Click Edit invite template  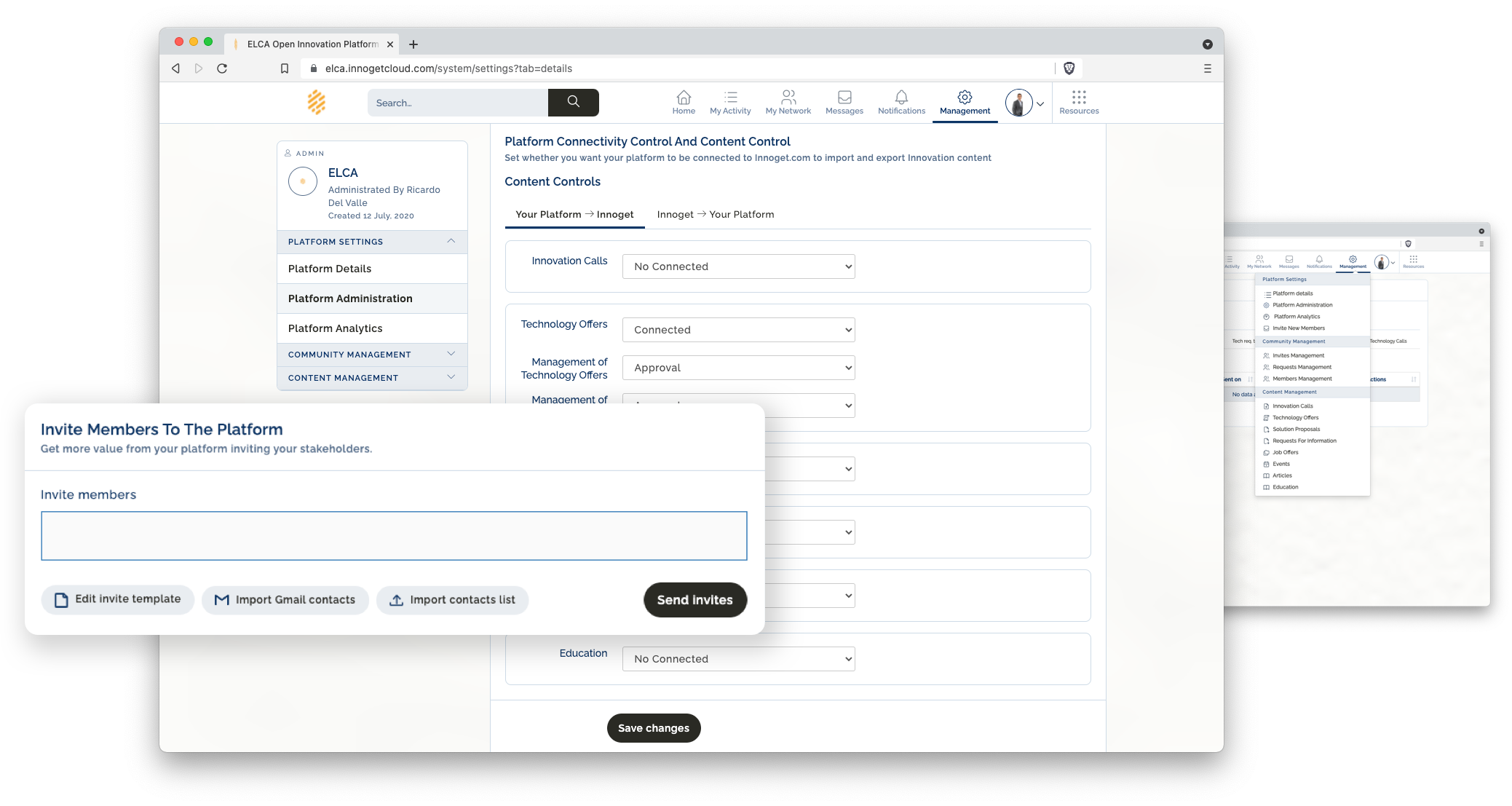pos(118,599)
